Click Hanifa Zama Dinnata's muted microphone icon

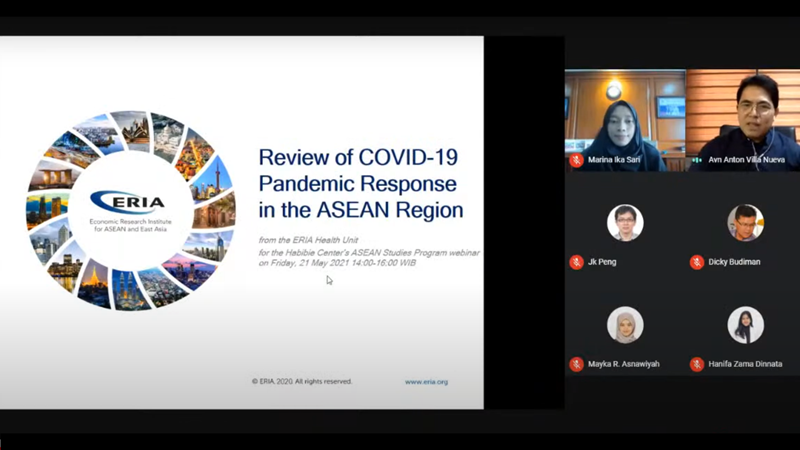(x=697, y=364)
